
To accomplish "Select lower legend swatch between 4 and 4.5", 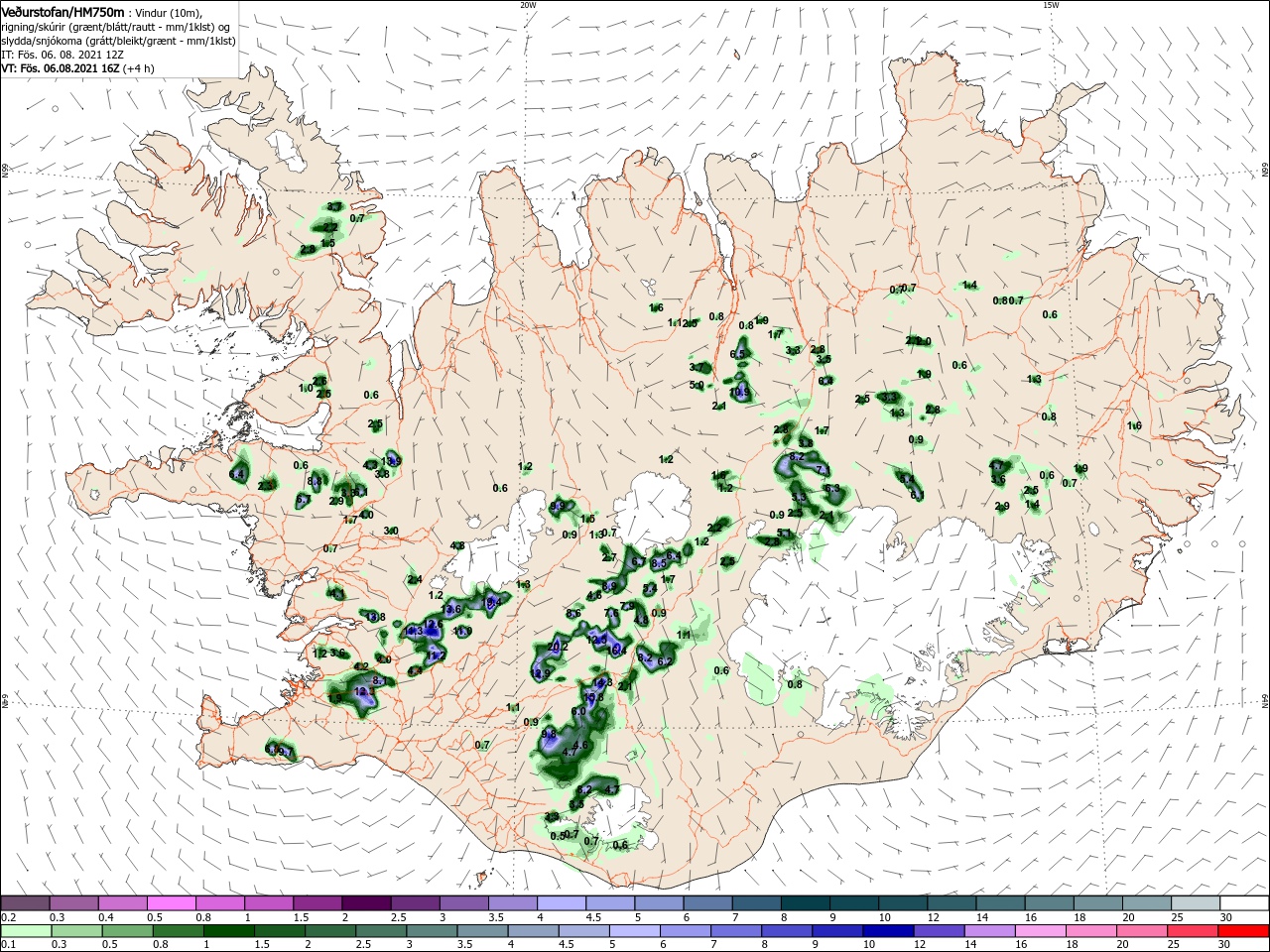I will coord(533,932).
